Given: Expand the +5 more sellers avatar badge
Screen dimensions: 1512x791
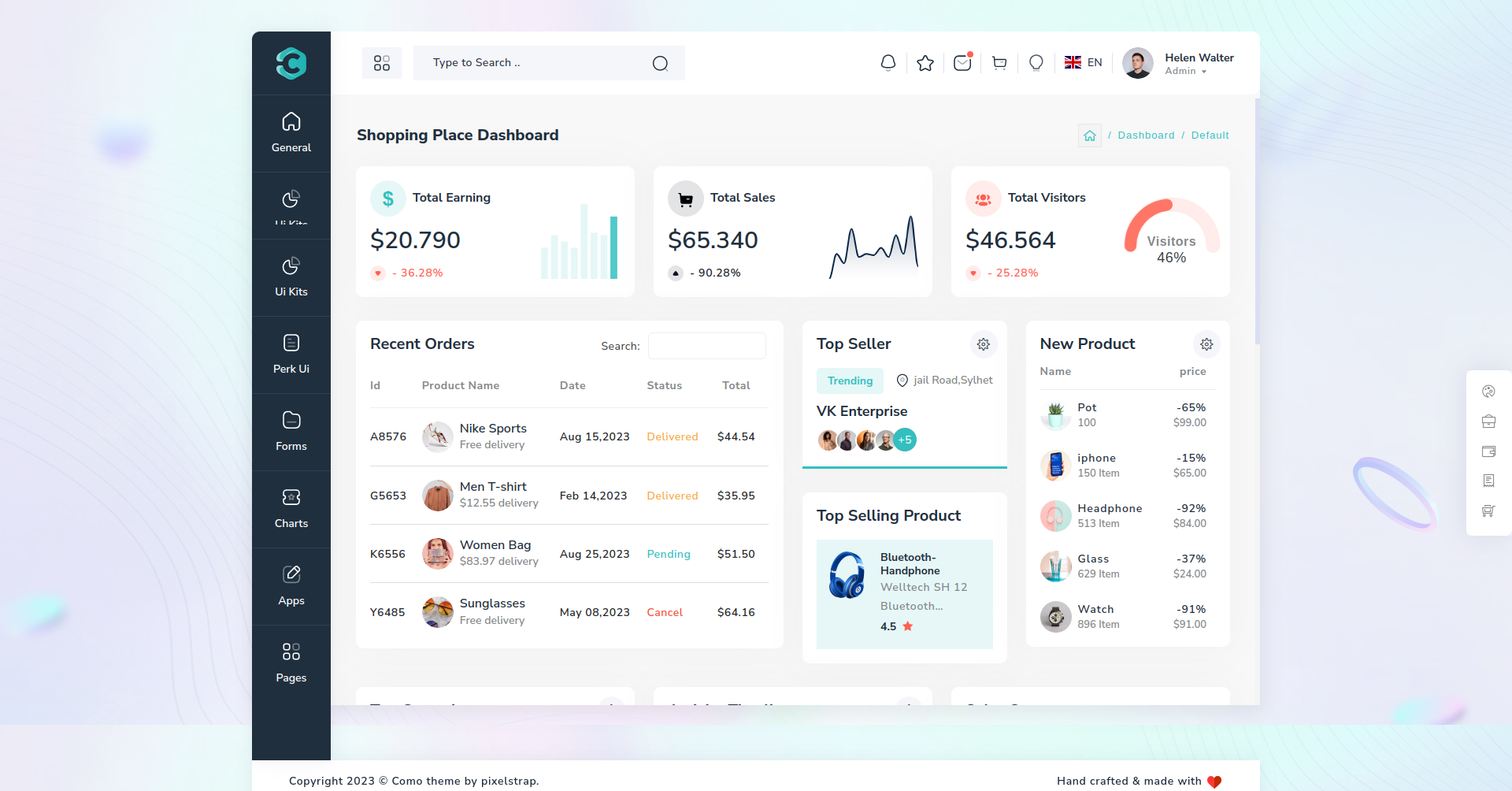Looking at the screenshot, I should (906, 440).
